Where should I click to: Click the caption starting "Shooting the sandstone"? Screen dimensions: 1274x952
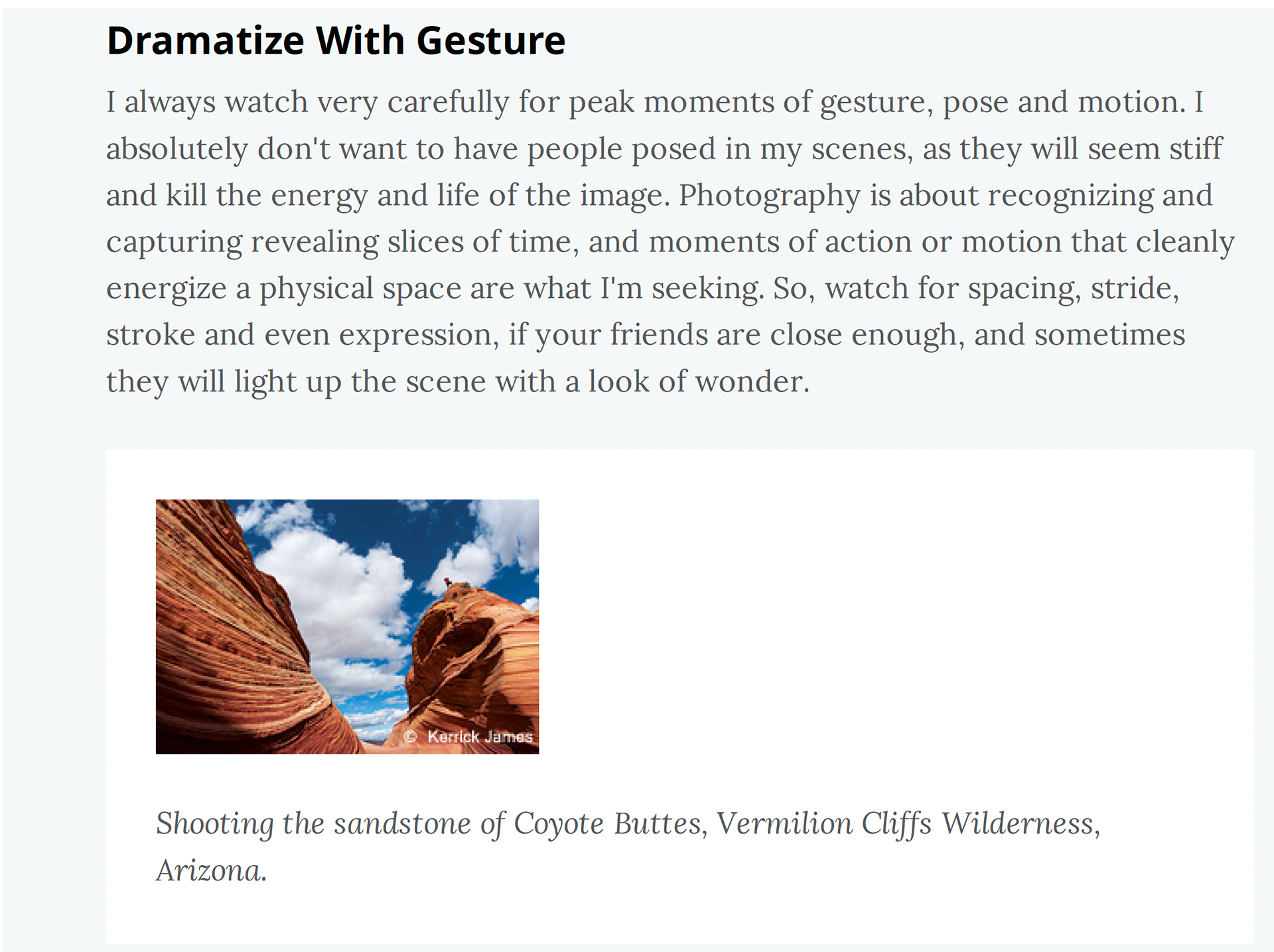[x=628, y=847]
